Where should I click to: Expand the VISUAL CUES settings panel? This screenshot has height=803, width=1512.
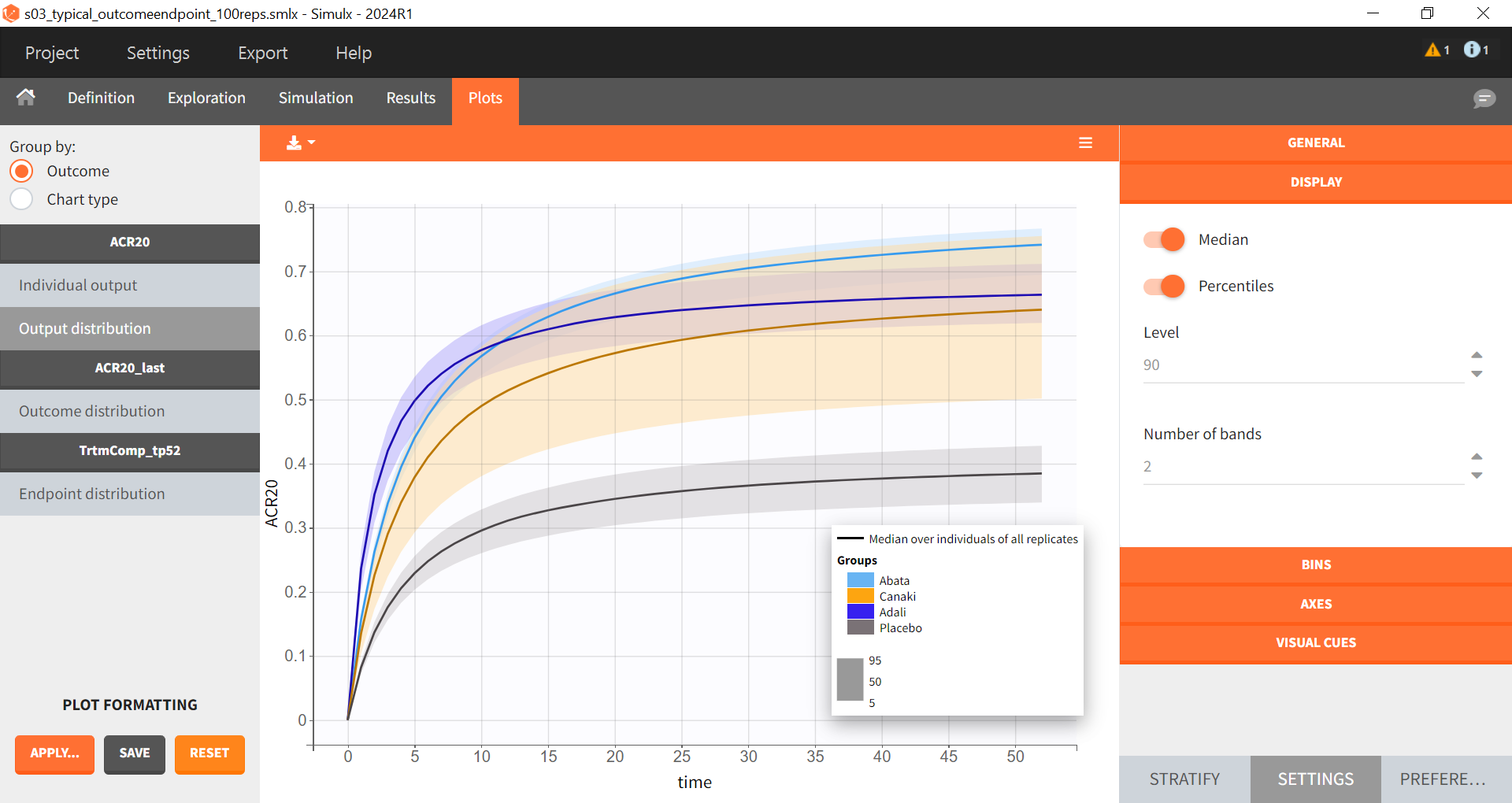click(1314, 642)
